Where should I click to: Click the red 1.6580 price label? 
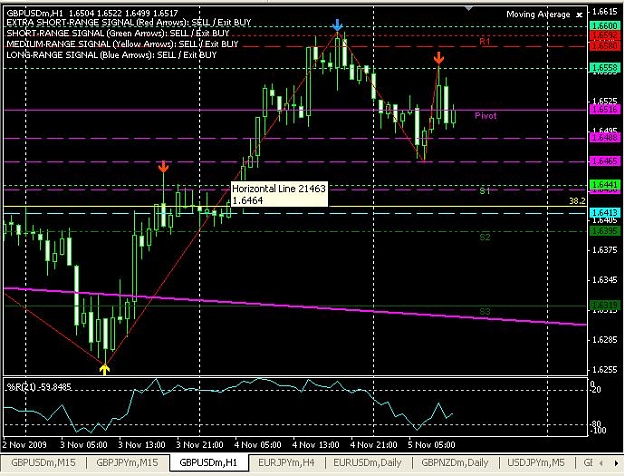(x=605, y=46)
